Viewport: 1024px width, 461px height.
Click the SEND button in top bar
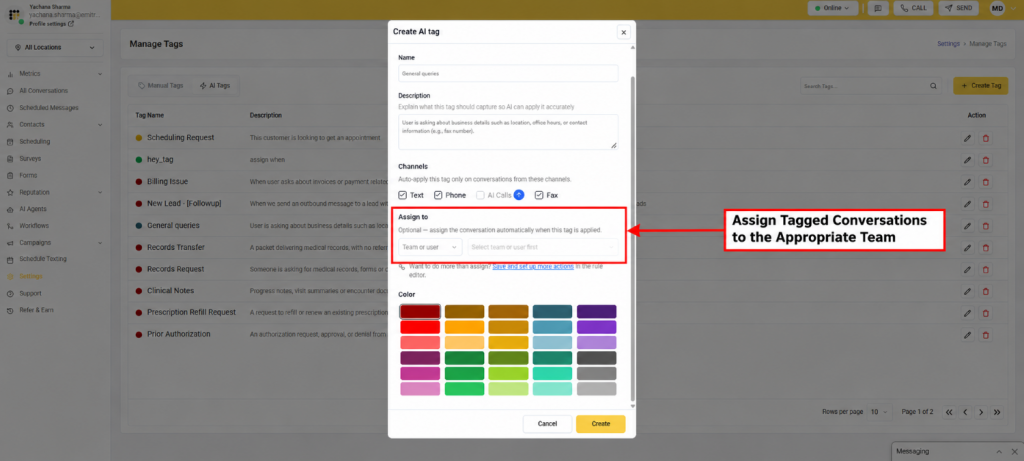coord(958,8)
